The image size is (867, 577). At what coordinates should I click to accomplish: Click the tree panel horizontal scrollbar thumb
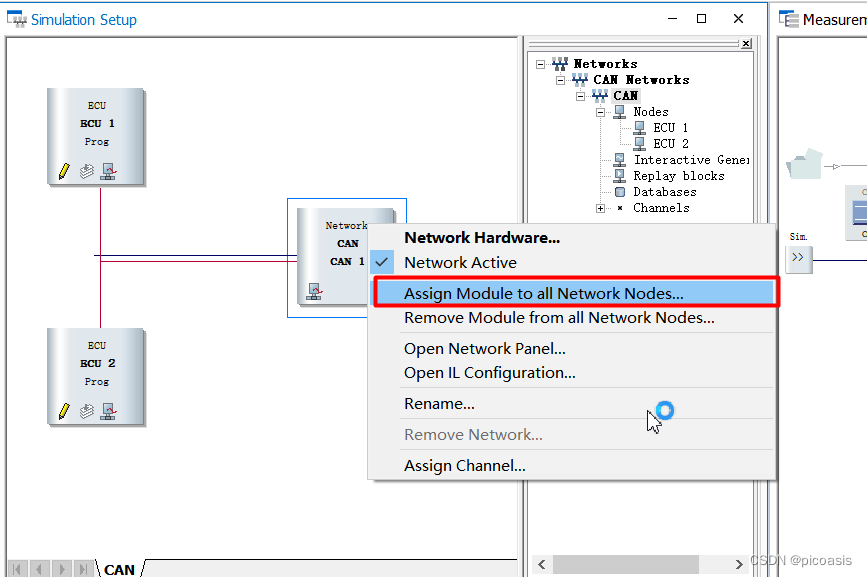coord(625,564)
